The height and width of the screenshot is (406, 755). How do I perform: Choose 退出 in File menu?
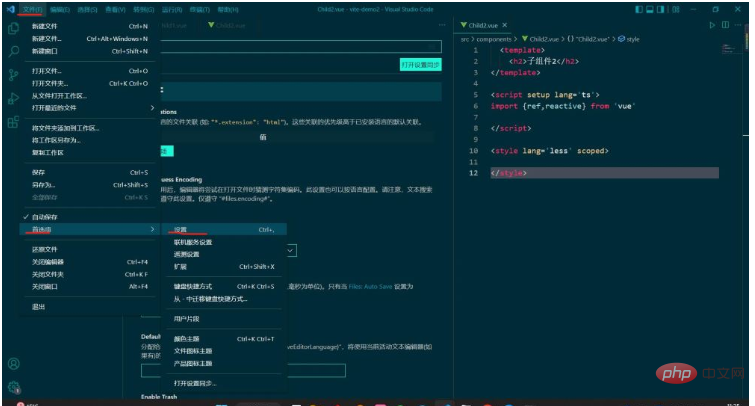click(89, 306)
